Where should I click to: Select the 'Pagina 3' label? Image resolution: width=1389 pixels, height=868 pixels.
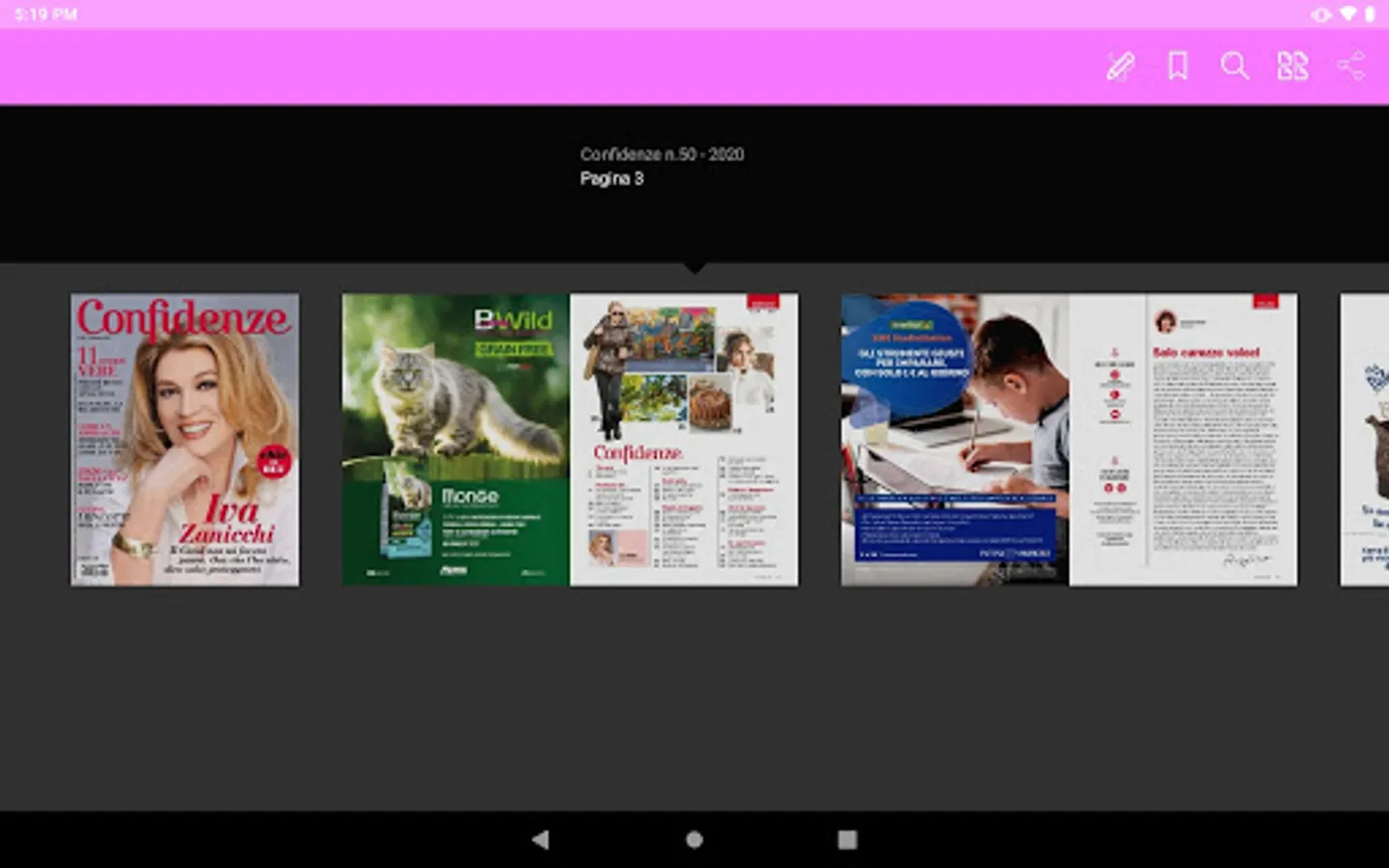point(612,178)
